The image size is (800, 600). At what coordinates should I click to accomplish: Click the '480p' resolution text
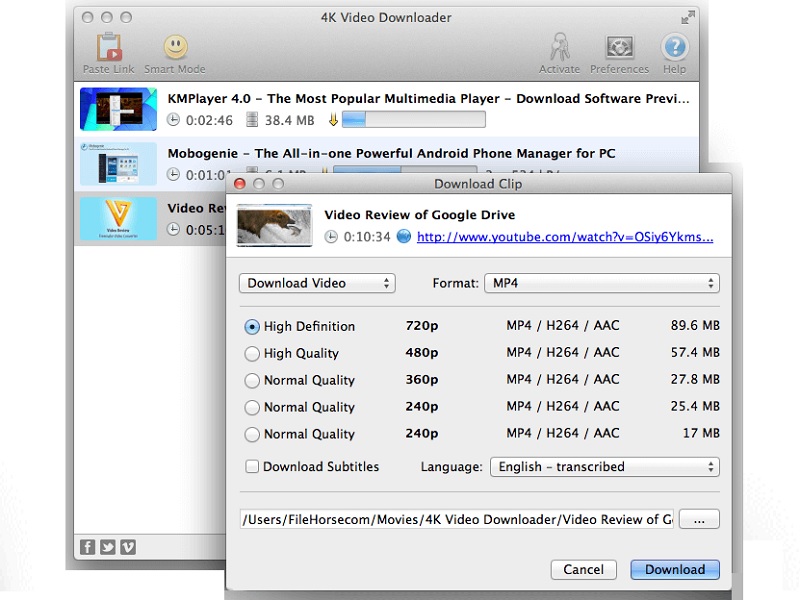pyautogui.click(x=422, y=353)
